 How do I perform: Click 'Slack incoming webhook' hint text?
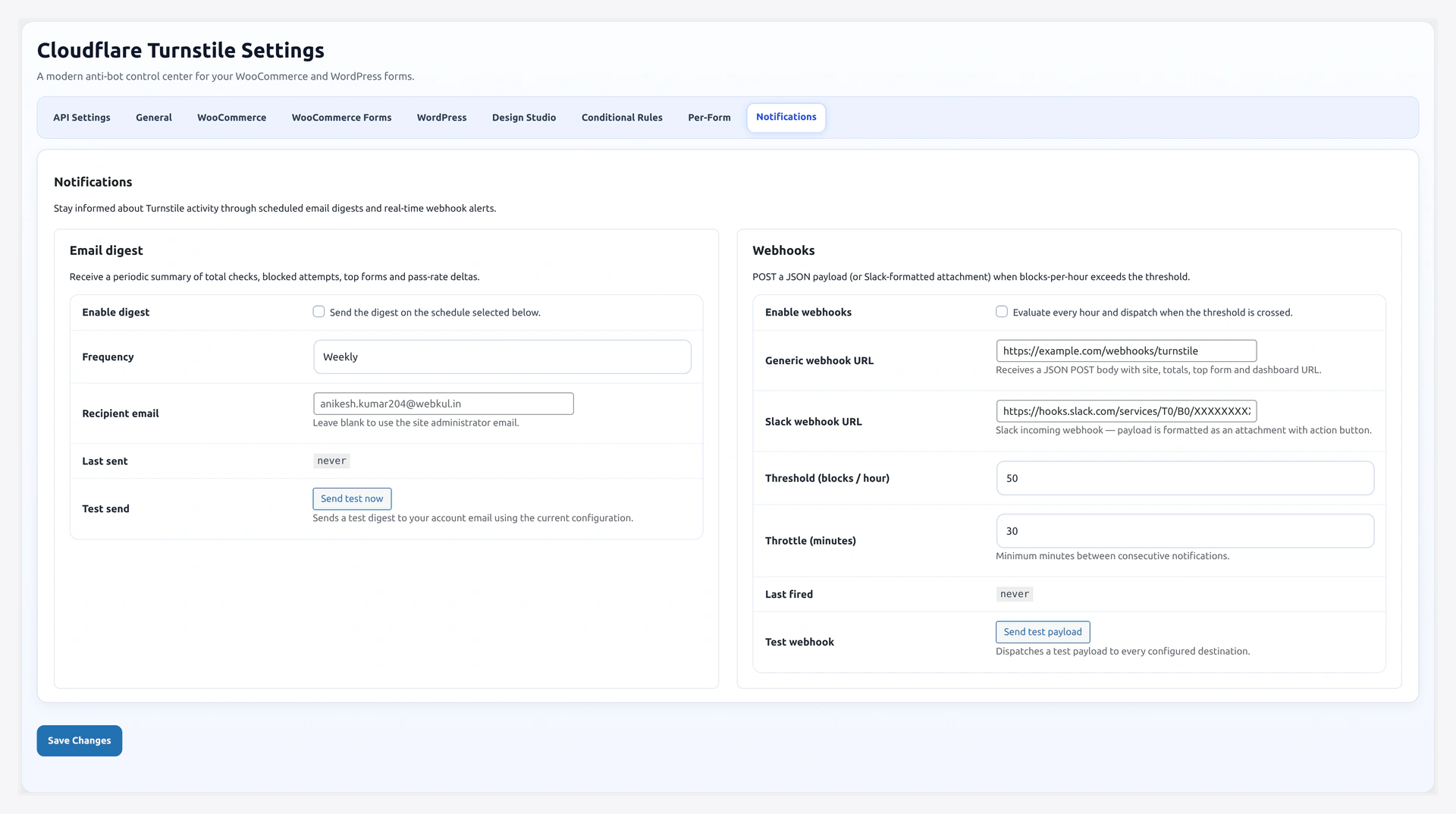click(x=1183, y=430)
